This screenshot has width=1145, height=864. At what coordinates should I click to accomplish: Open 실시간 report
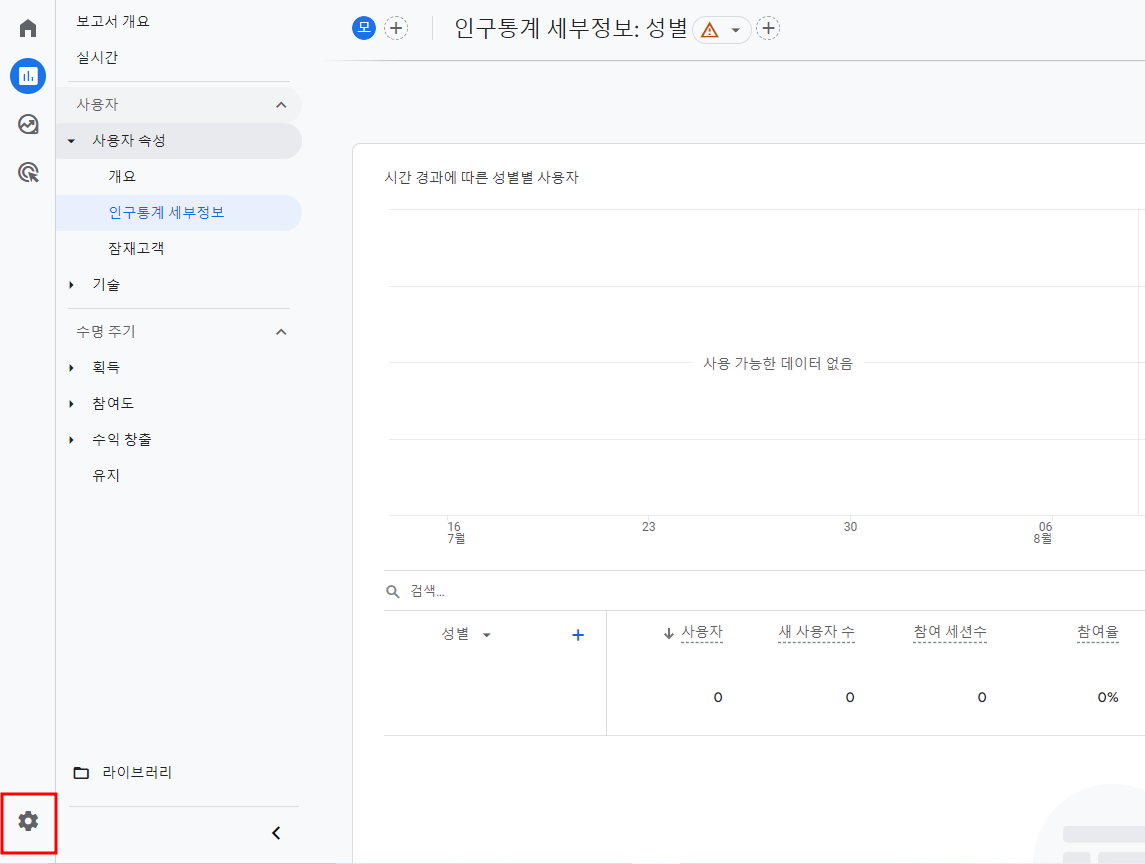(x=97, y=58)
